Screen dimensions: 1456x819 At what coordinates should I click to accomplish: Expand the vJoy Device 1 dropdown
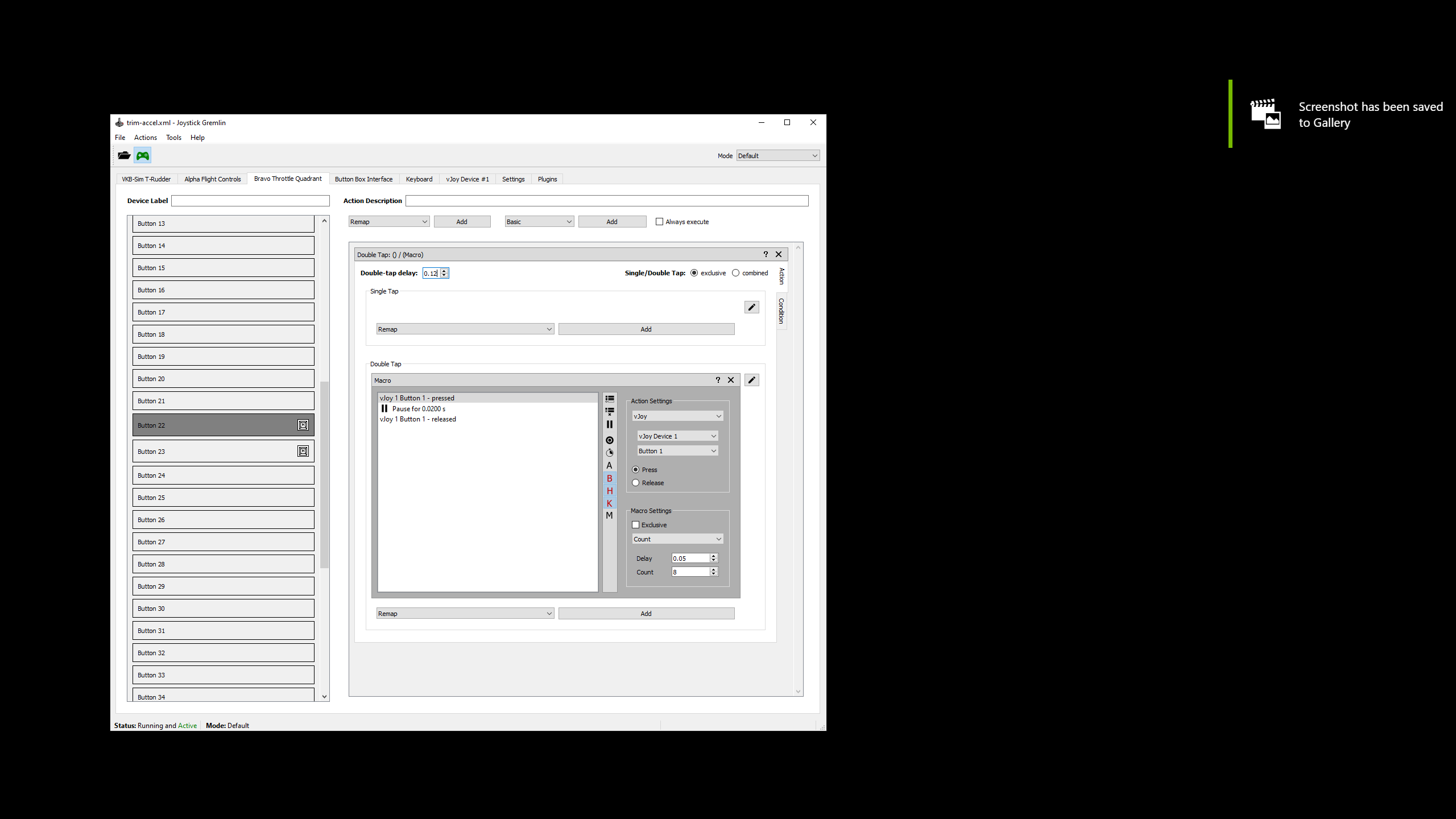pyautogui.click(x=677, y=436)
